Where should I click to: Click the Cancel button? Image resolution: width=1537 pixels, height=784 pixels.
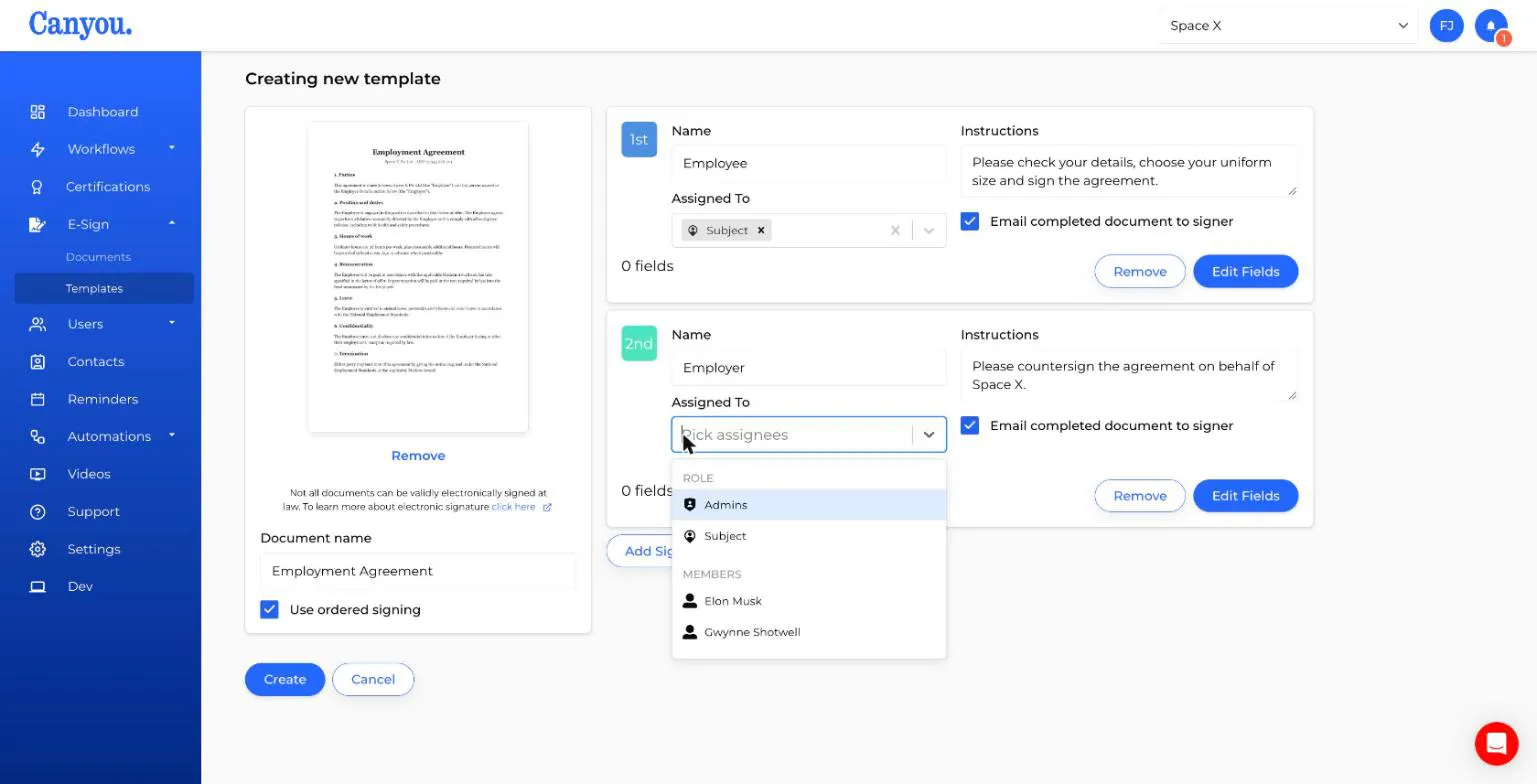tap(373, 679)
